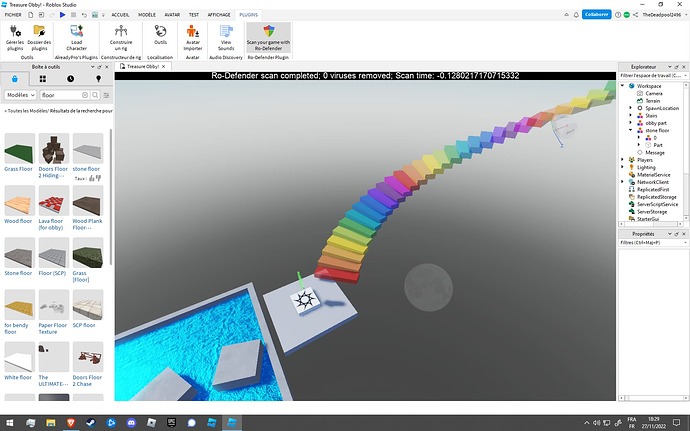Open the Creations lightbulb tab in toolbox
The height and width of the screenshot is (431, 690).
pyautogui.click(x=98, y=79)
